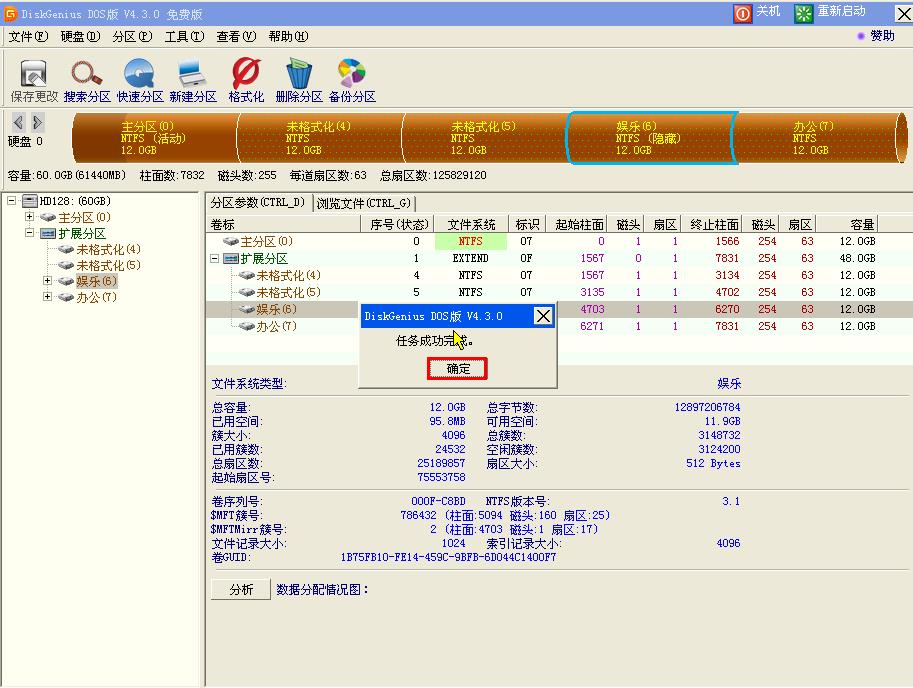Viewport: 913px width, 688px height.
Task: Click the 000F-C8BD volume serial number
Action: point(438,501)
